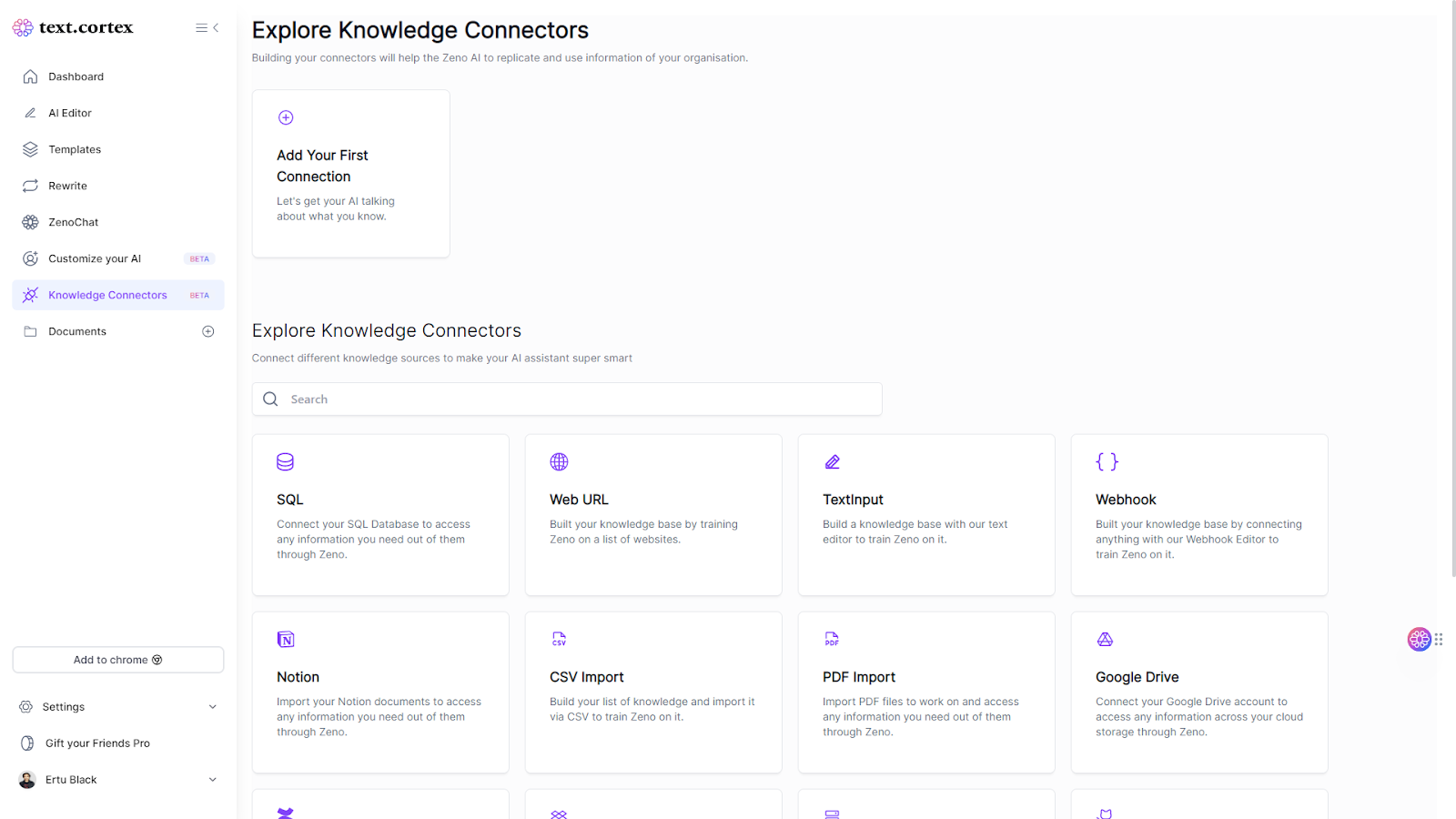Click the text.cortex logo
Viewport: 1456px width, 819px height.
click(x=73, y=28)
